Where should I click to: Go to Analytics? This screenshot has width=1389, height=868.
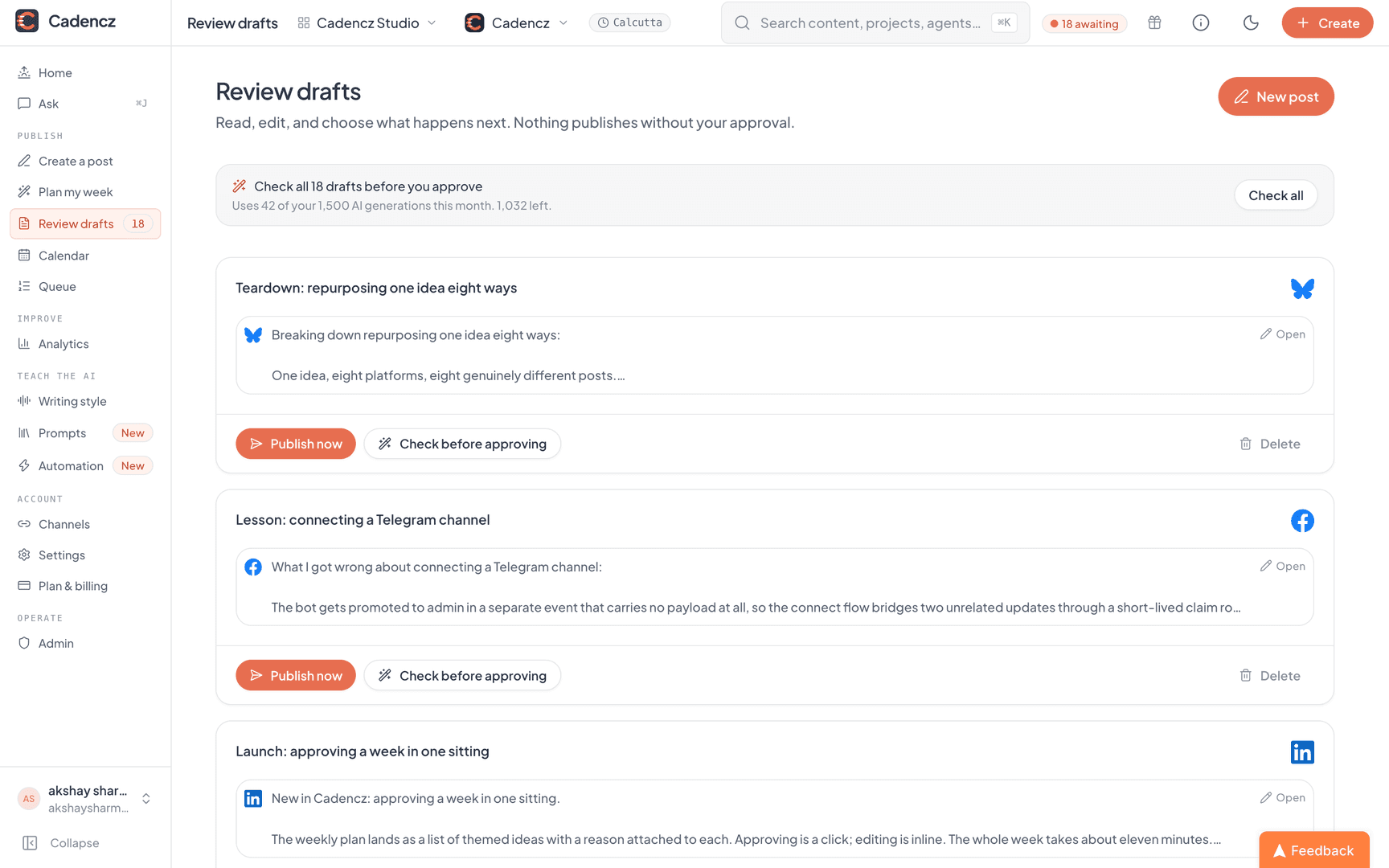(85, 344)
